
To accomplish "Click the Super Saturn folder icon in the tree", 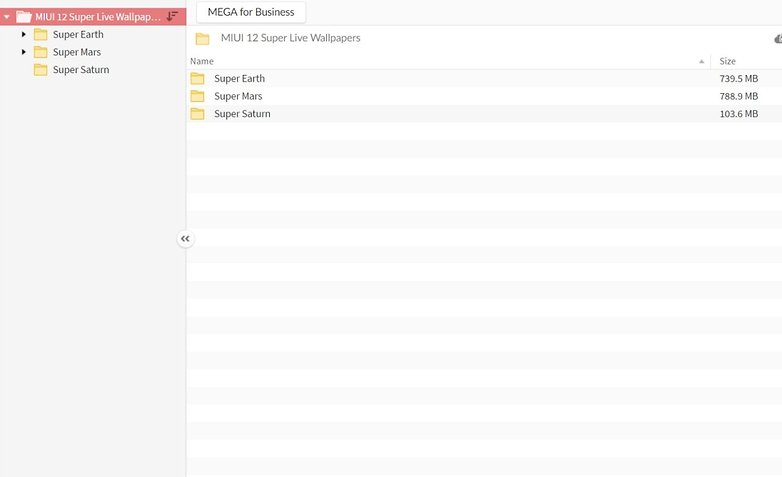I will click(x=40, y=70).
